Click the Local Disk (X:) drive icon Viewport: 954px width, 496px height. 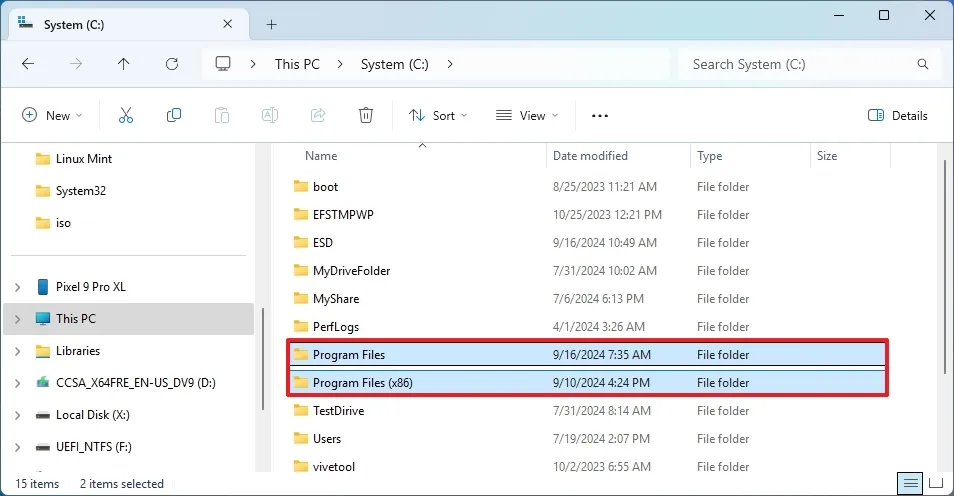(43, 415)
